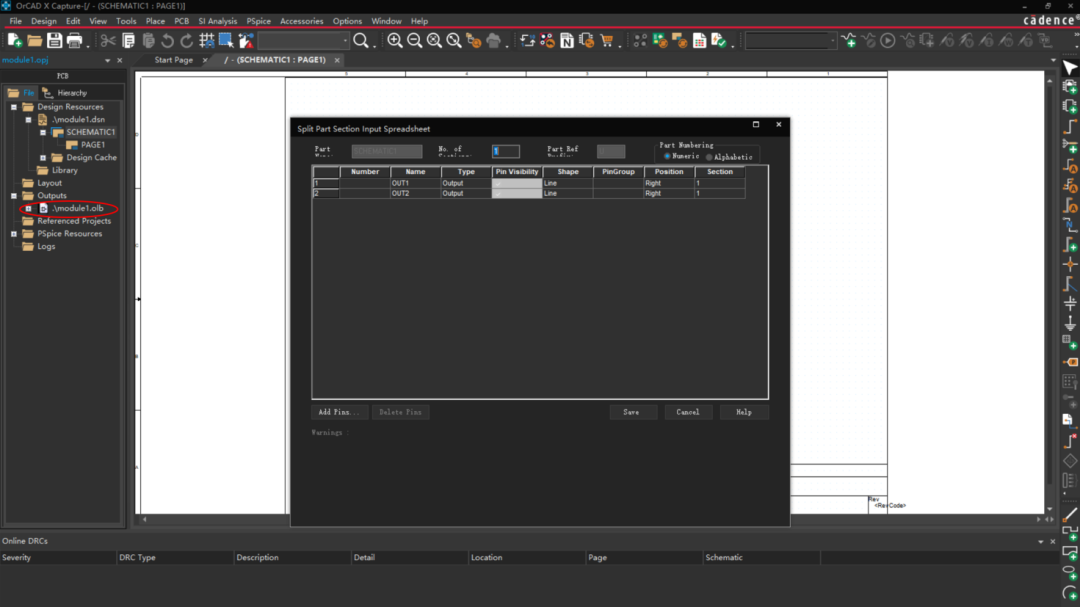1080x607 pixels.
Task: Click the save (floppy disk) toolbar icon
Action: (x=54, y=41)
